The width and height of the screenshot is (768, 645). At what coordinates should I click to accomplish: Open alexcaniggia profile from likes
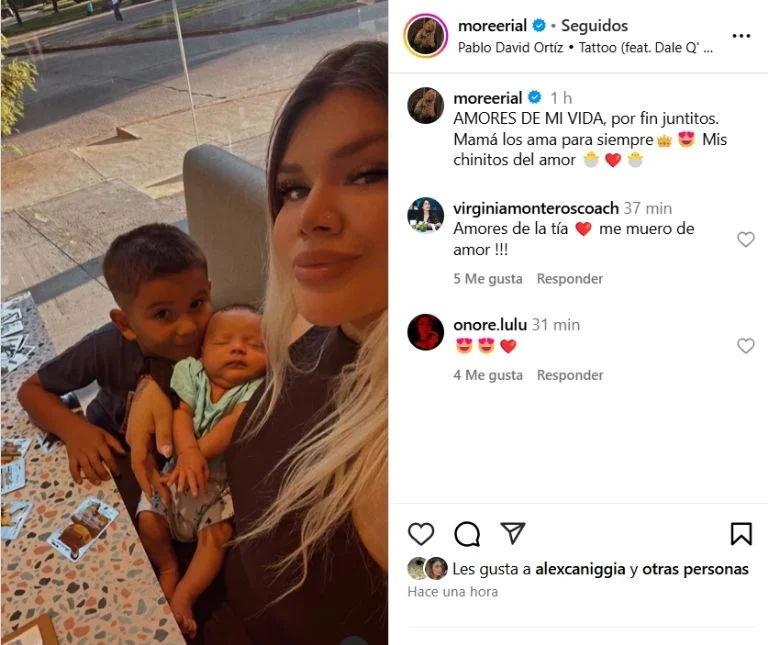pos(580,569)
